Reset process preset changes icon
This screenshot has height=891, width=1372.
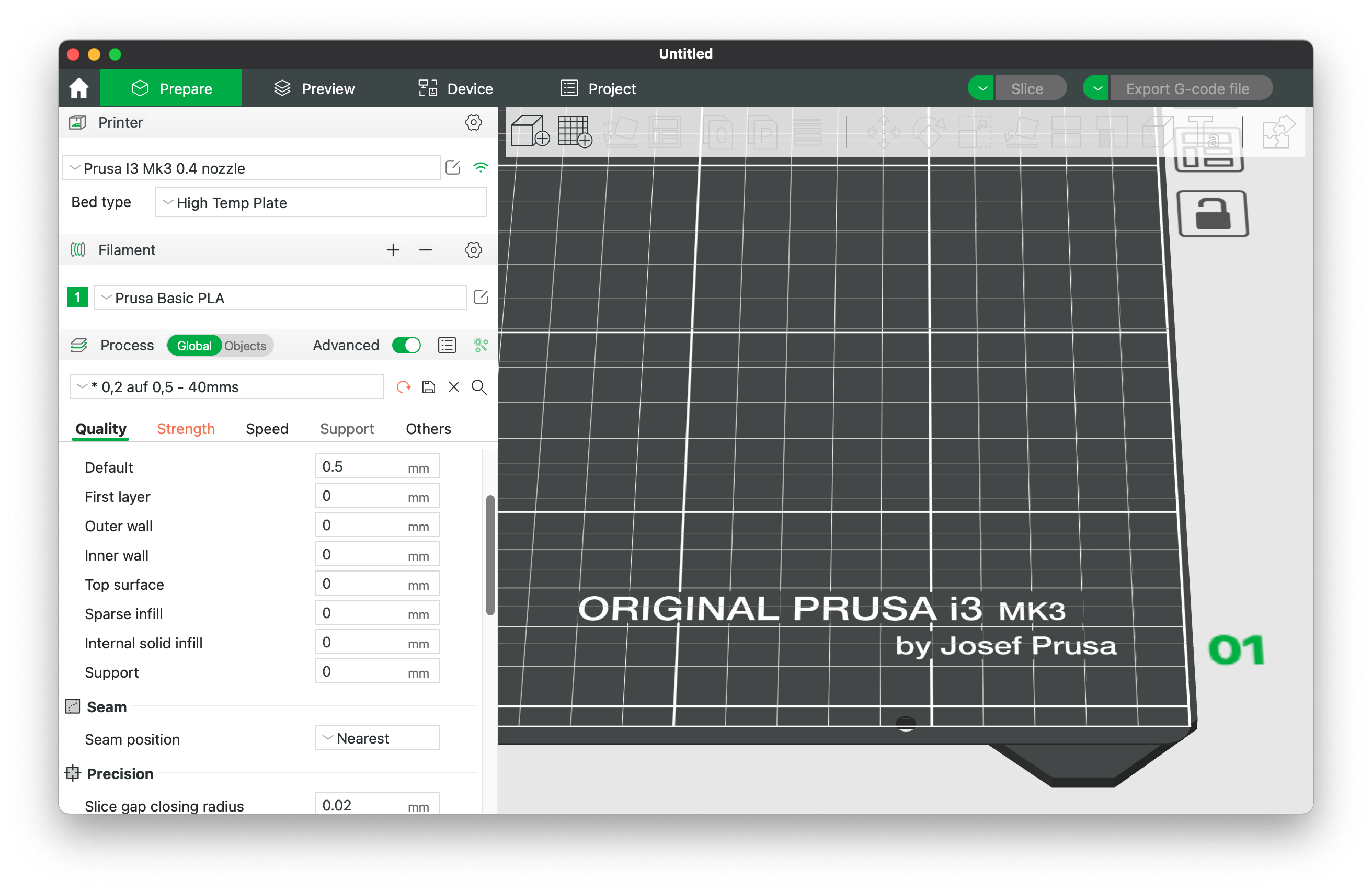[404, 387]
